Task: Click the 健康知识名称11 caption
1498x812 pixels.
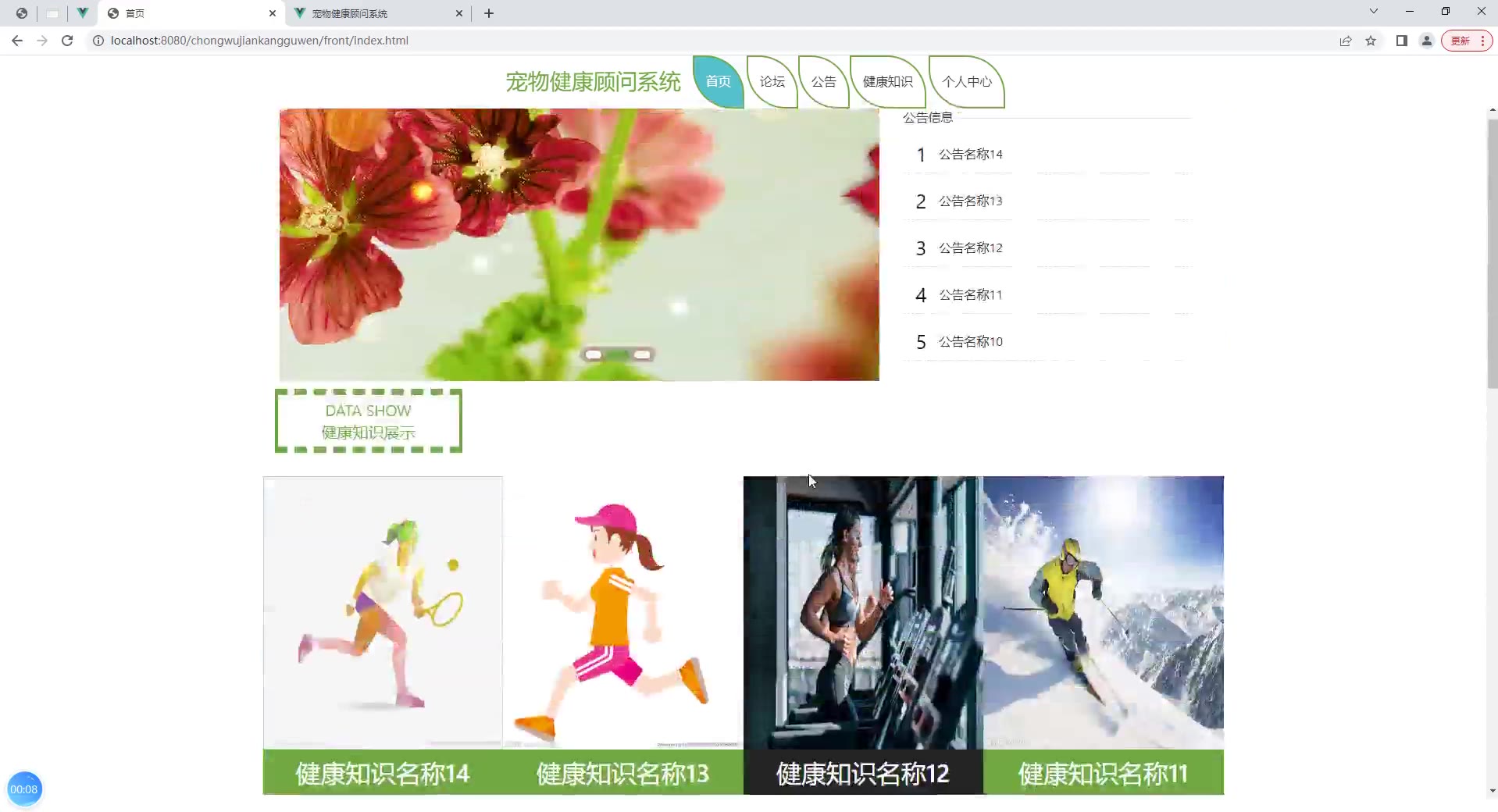Action: [x=1104, y=773]
